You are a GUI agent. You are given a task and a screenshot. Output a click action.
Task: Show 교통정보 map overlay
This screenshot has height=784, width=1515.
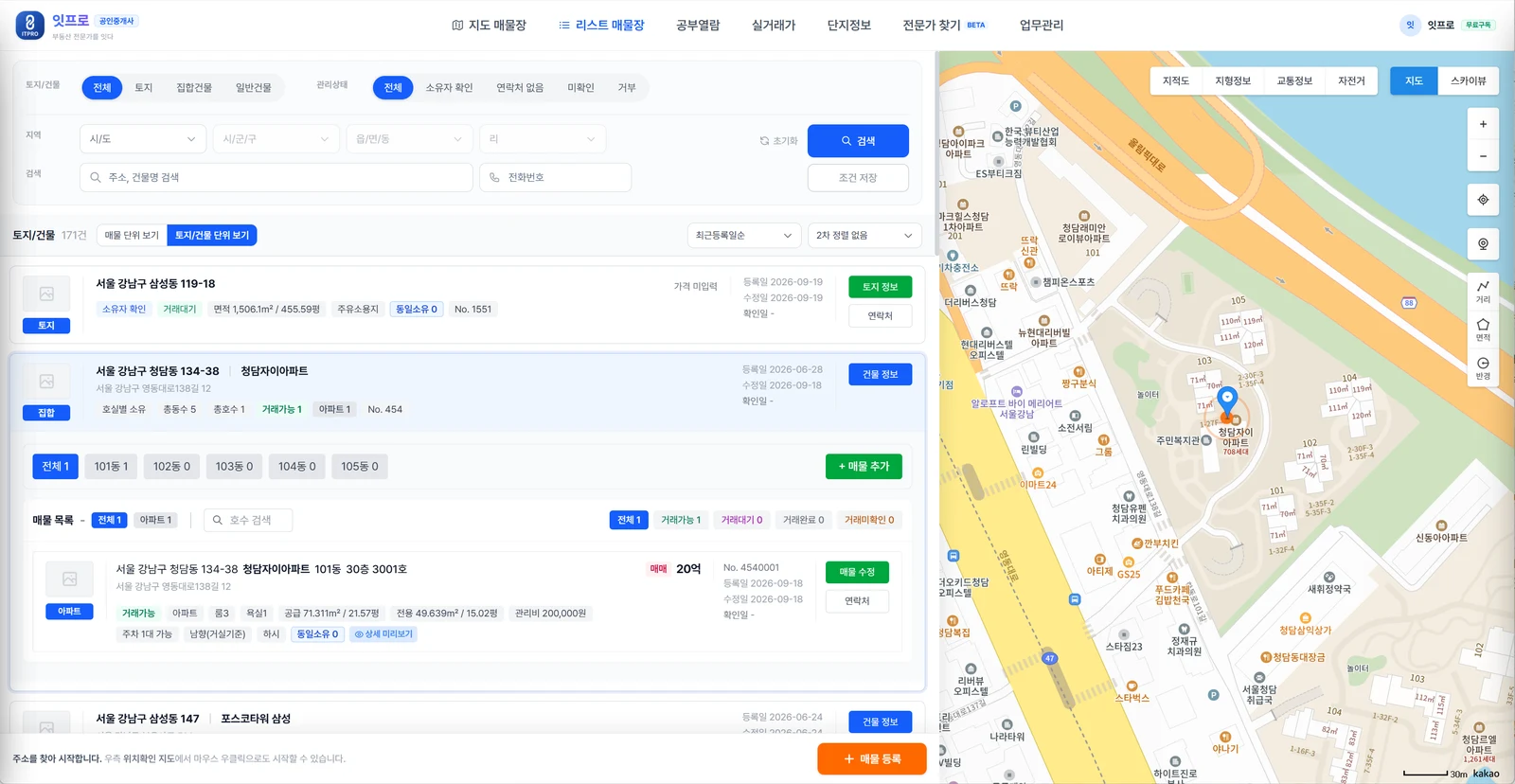(x=1294, y=81)
